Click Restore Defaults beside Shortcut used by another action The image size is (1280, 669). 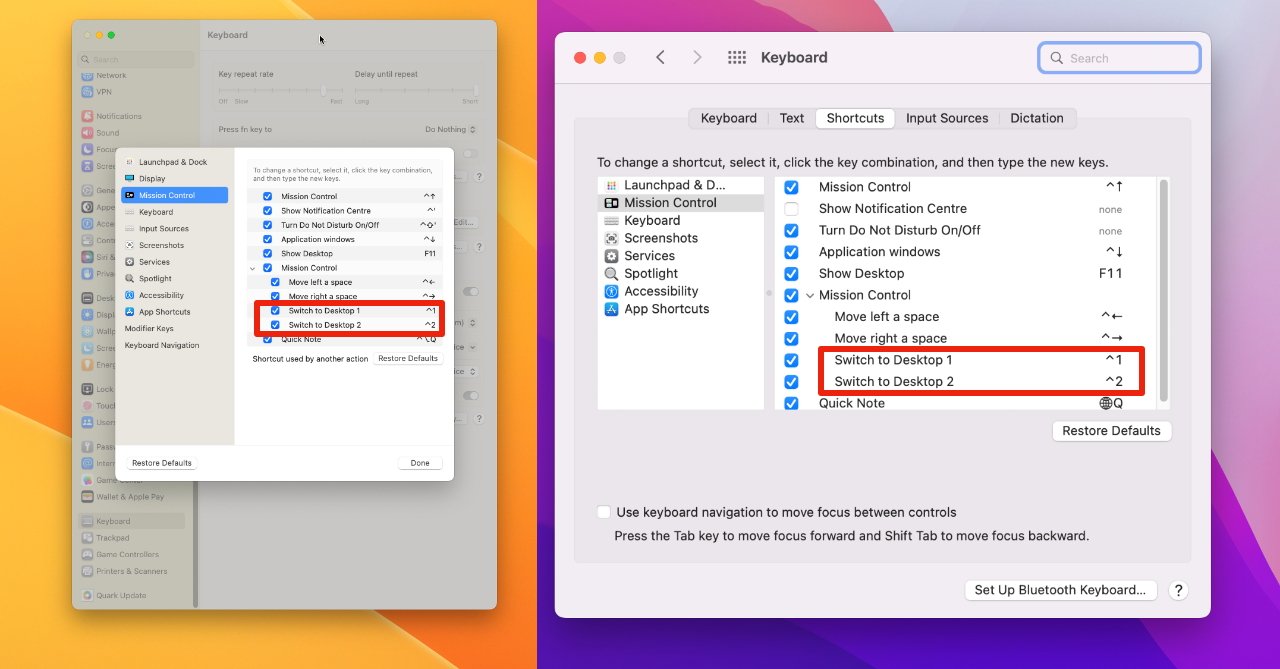pyautogui.click(x=408, y=358)
